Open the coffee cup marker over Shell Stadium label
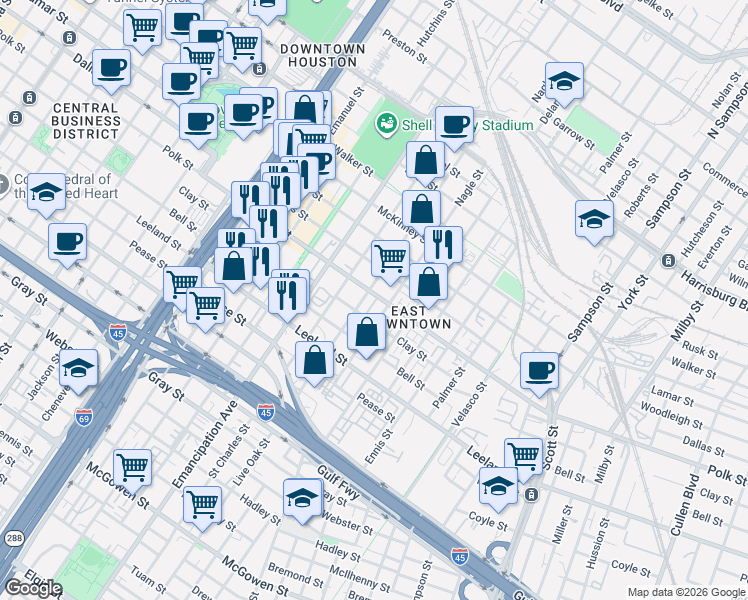This screenshot has height=600, width=748. [x=454, y=127]
